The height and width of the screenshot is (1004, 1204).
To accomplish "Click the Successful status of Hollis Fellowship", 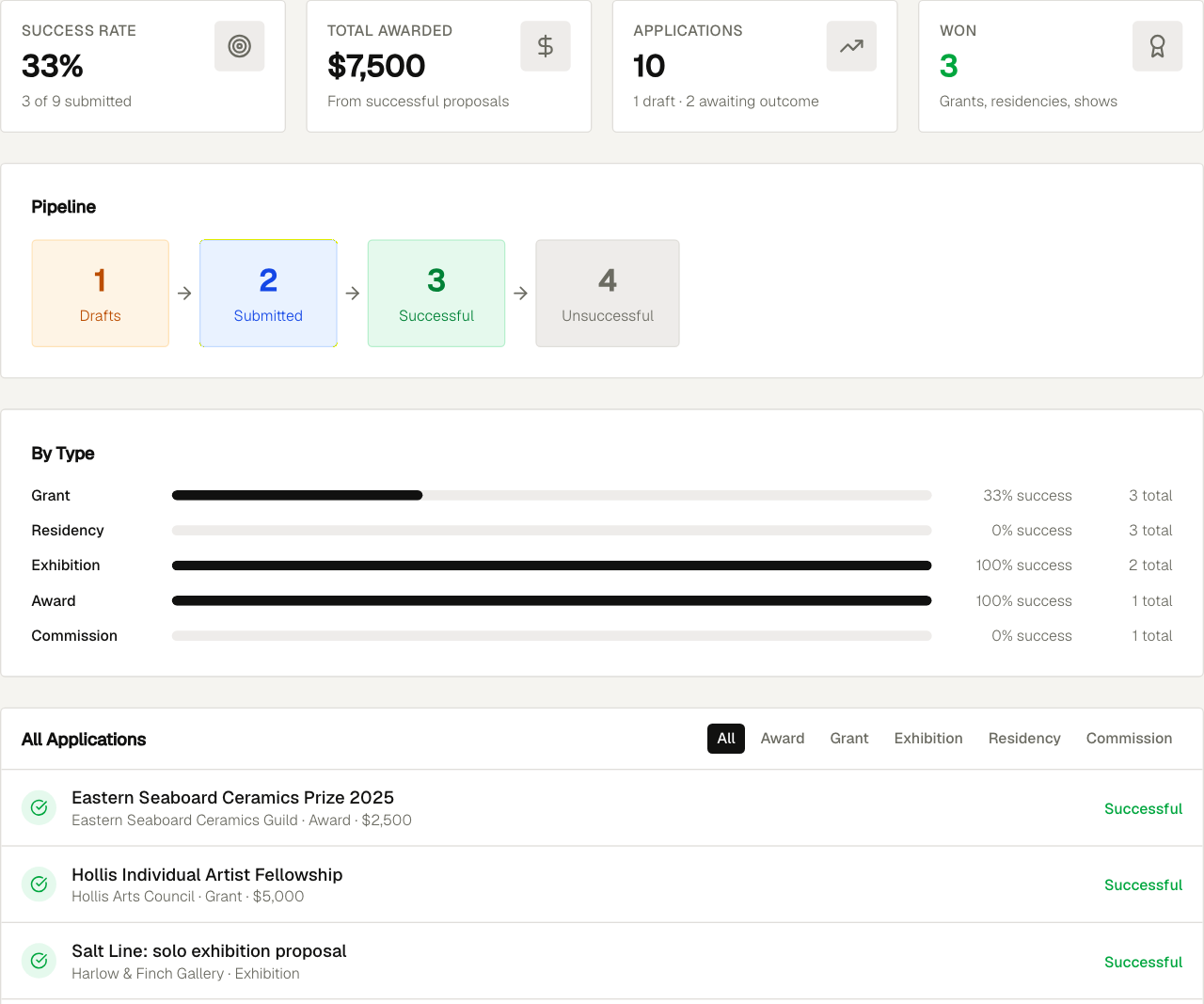I will click(x=1143, y=884).
